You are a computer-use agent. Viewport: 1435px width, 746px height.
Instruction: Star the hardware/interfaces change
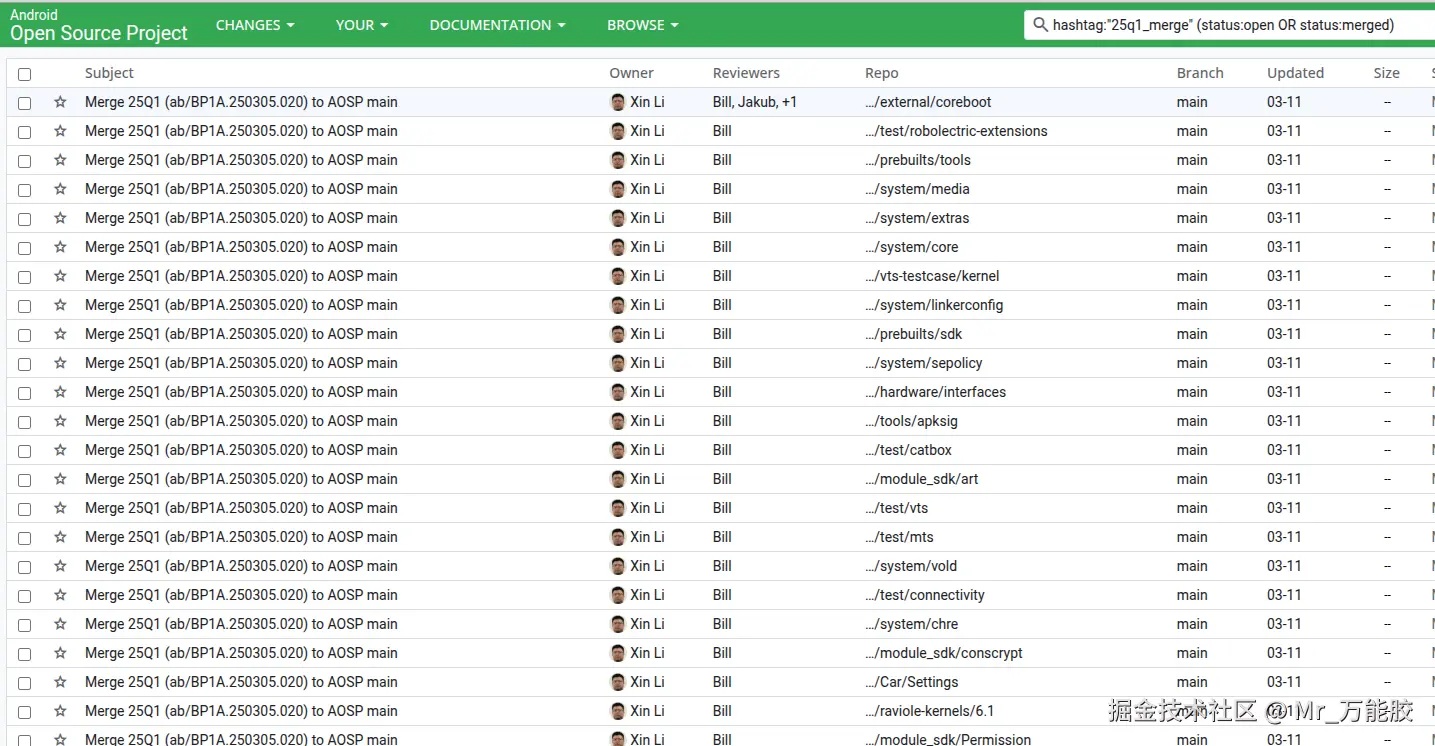pyautogui.click(x=60, y=392)
